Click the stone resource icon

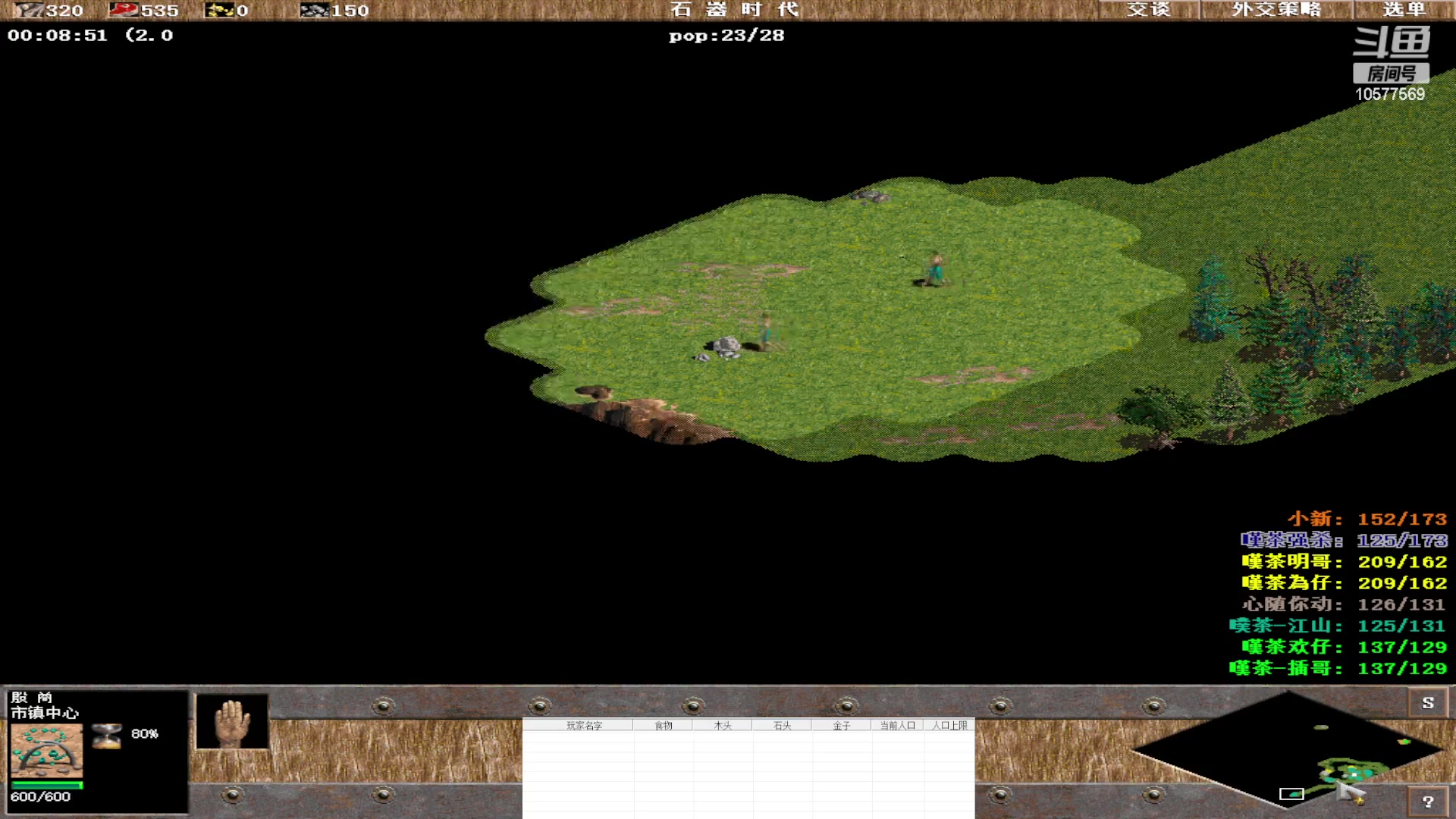pyautogui.click(x=314, y=10)
